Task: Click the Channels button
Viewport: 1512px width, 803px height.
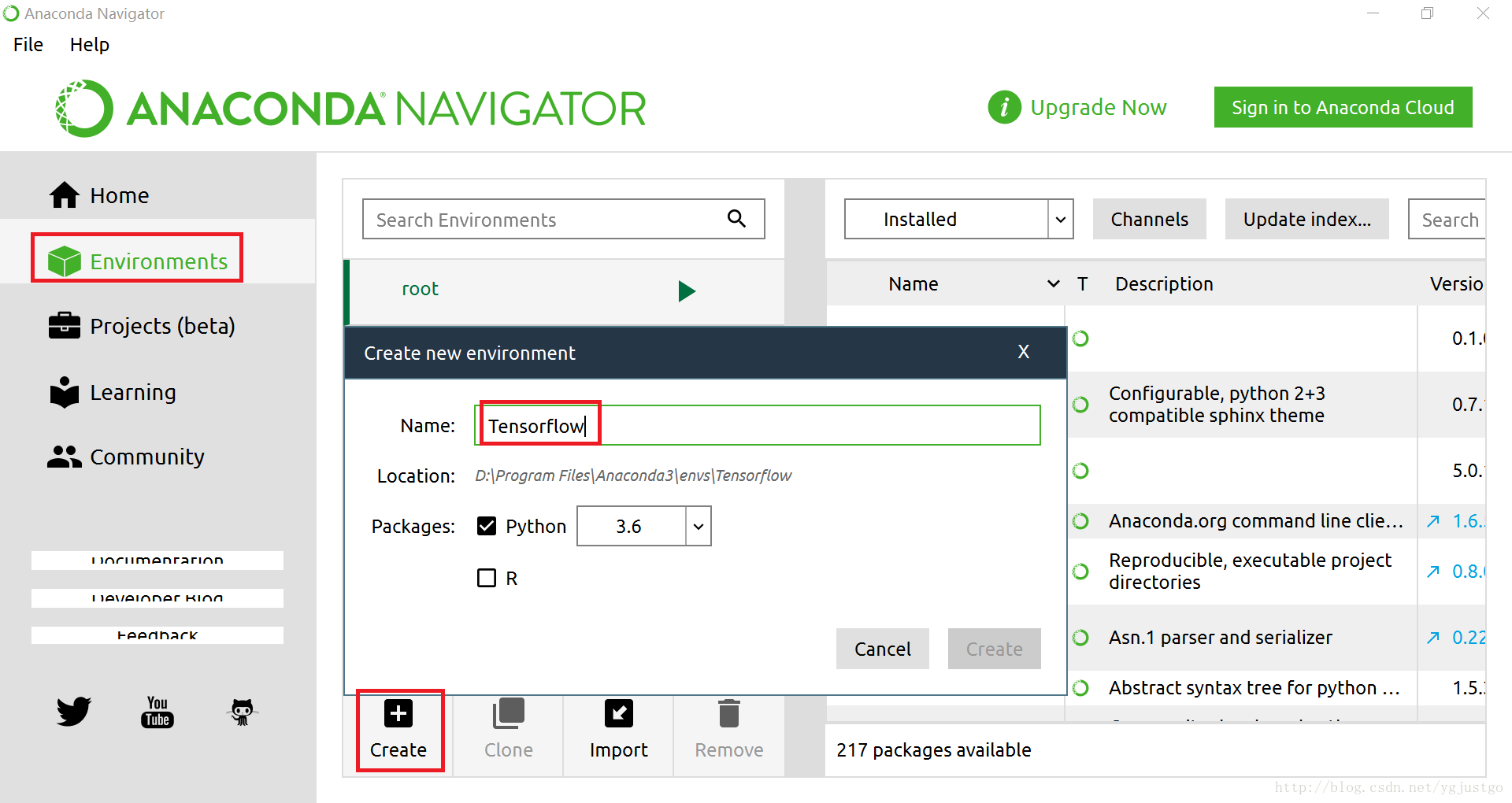Action: tap(1150, 219)
